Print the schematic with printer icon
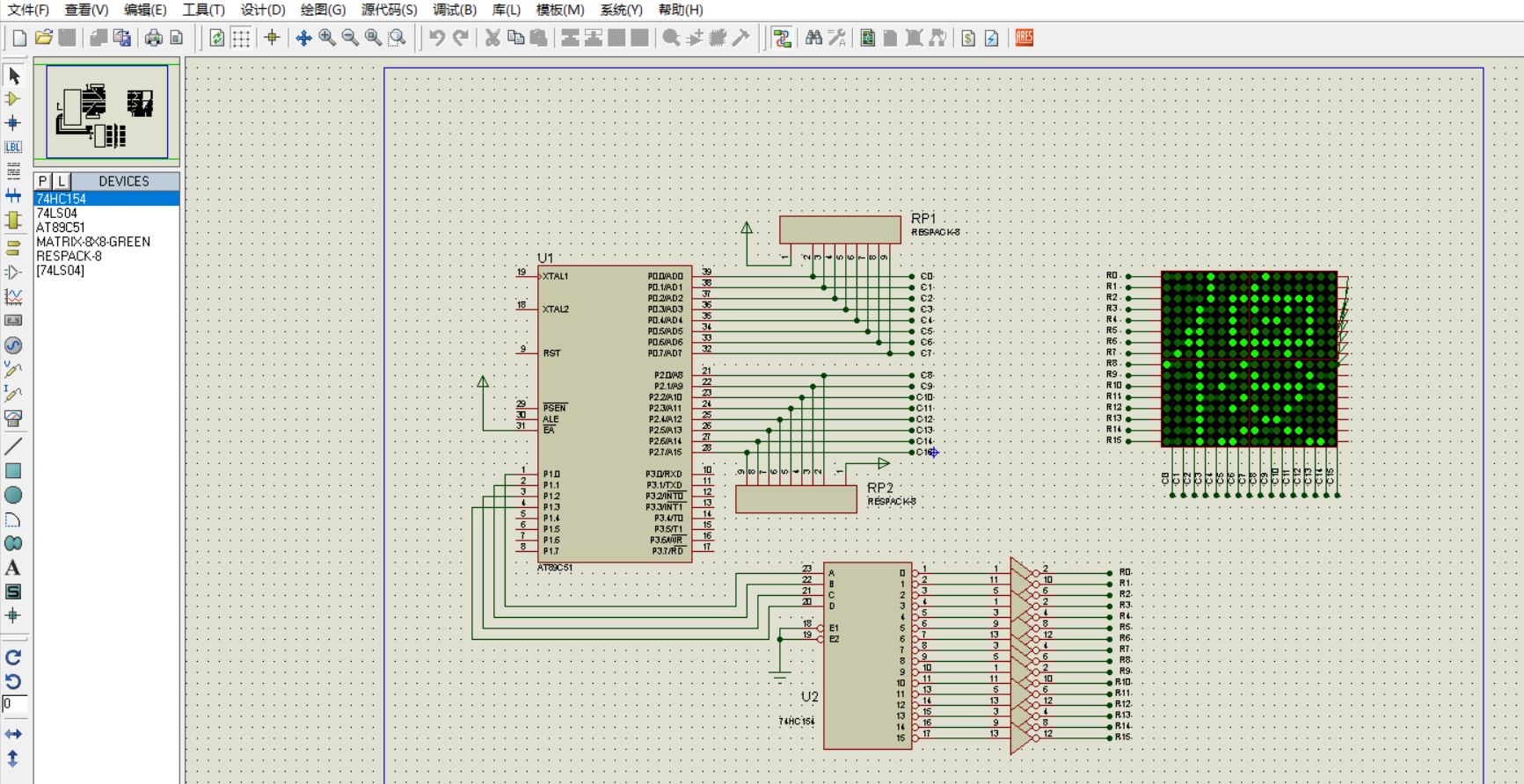Image resolution: width=1524 pixels, height=784 pixels. coord(154,38)
